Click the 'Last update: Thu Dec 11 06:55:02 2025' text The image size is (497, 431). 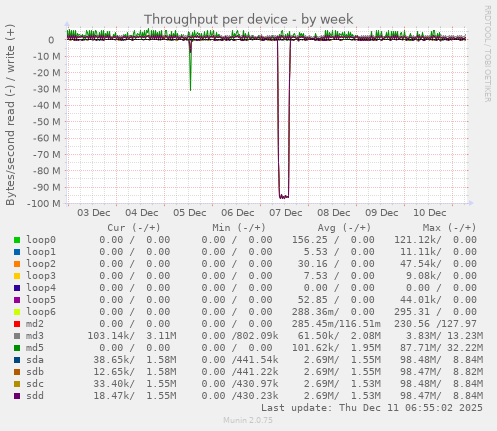(x=372, y=408)
